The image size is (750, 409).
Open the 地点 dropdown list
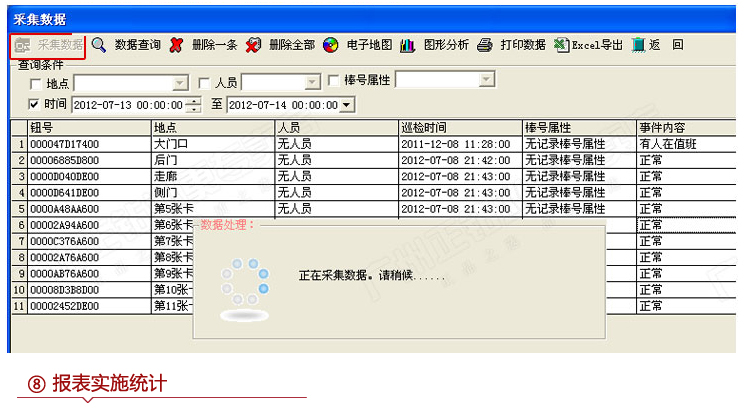coord(180,83)
